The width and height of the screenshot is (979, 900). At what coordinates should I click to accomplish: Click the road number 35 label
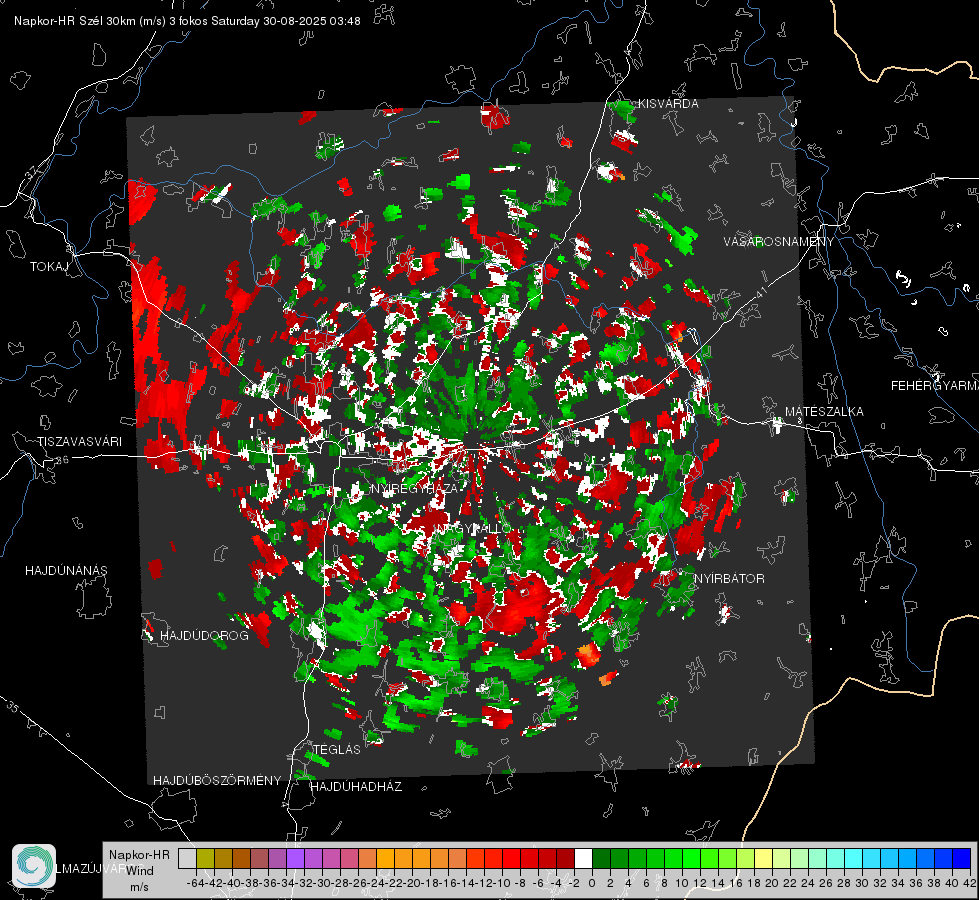point(14,706)
